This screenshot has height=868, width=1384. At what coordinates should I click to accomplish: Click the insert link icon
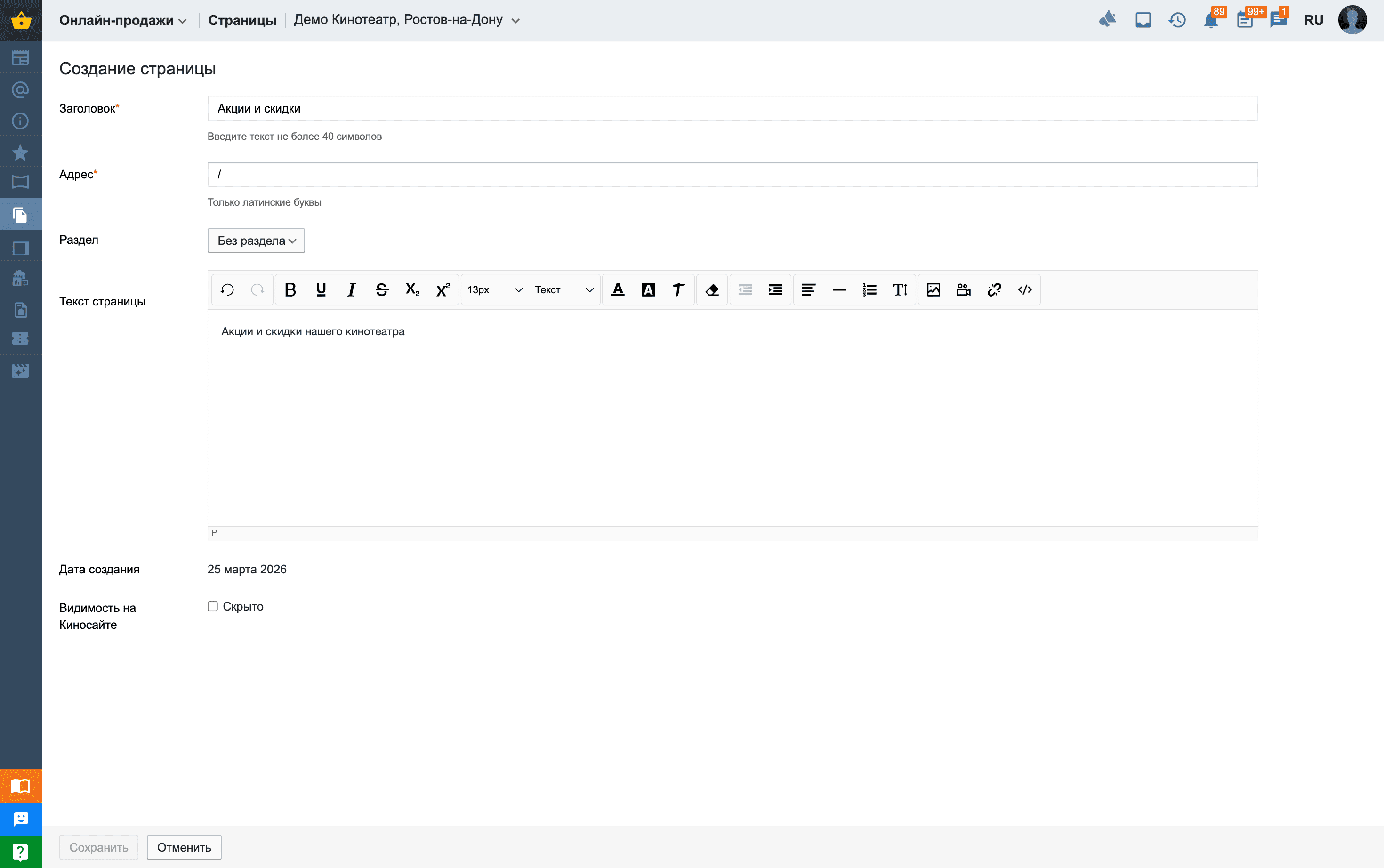(x=994, y=290)
